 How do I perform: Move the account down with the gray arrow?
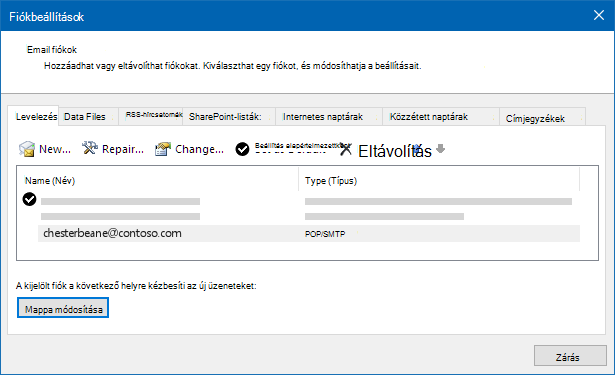[440, 148]
